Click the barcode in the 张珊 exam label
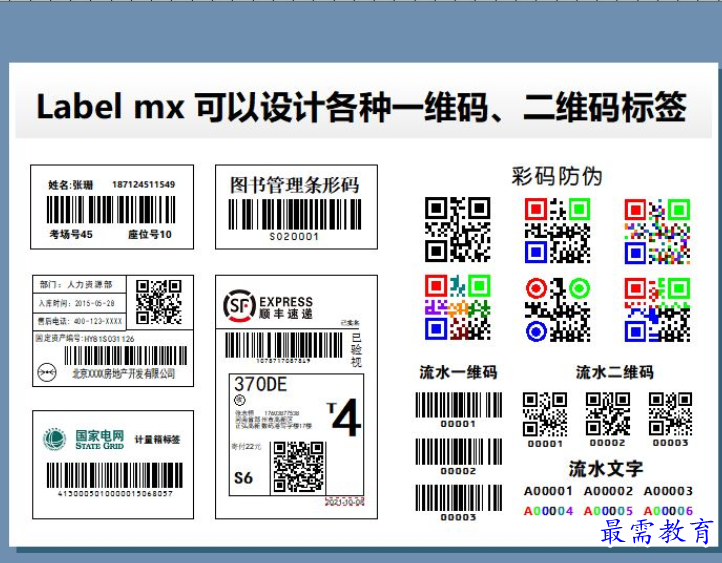Image resolution: width=722 pixels, height=563 pixels. coord(111,210)
